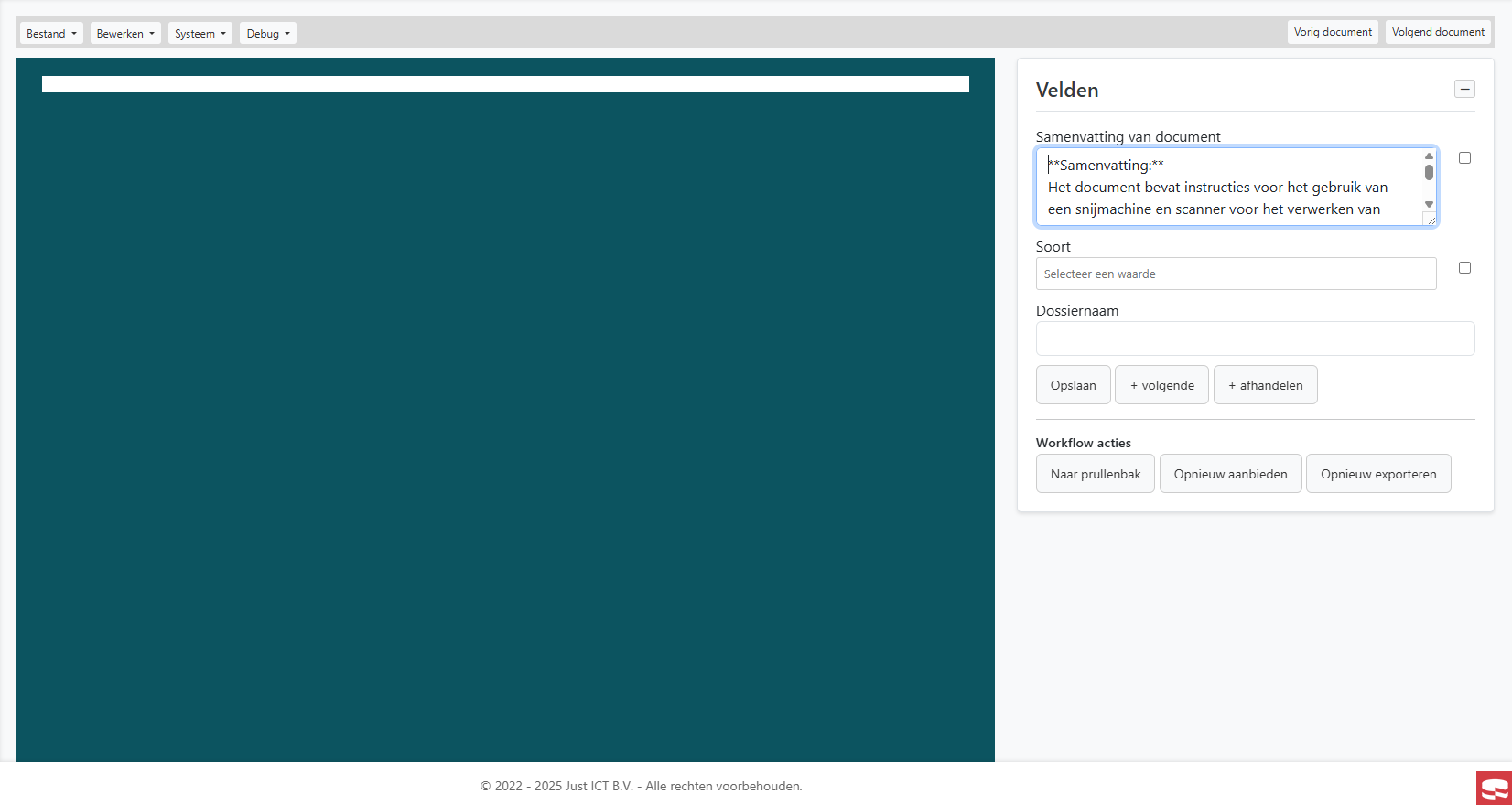Open the Bewerken menu
Image resolution: width=1512 pixels, height=805 pixels.
click(125, 34)
